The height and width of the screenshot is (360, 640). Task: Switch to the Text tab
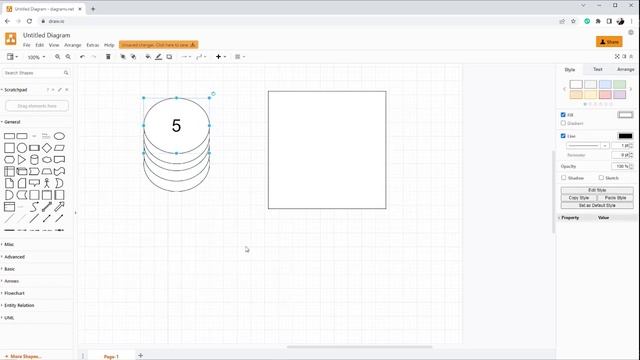click(x=598, y=69)
